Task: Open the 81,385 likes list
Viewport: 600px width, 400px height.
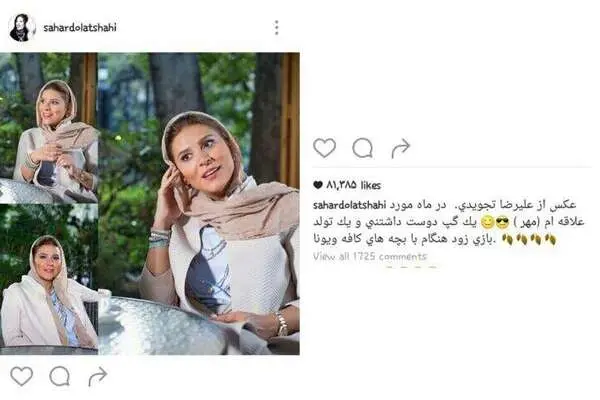Action: [353, 185]
